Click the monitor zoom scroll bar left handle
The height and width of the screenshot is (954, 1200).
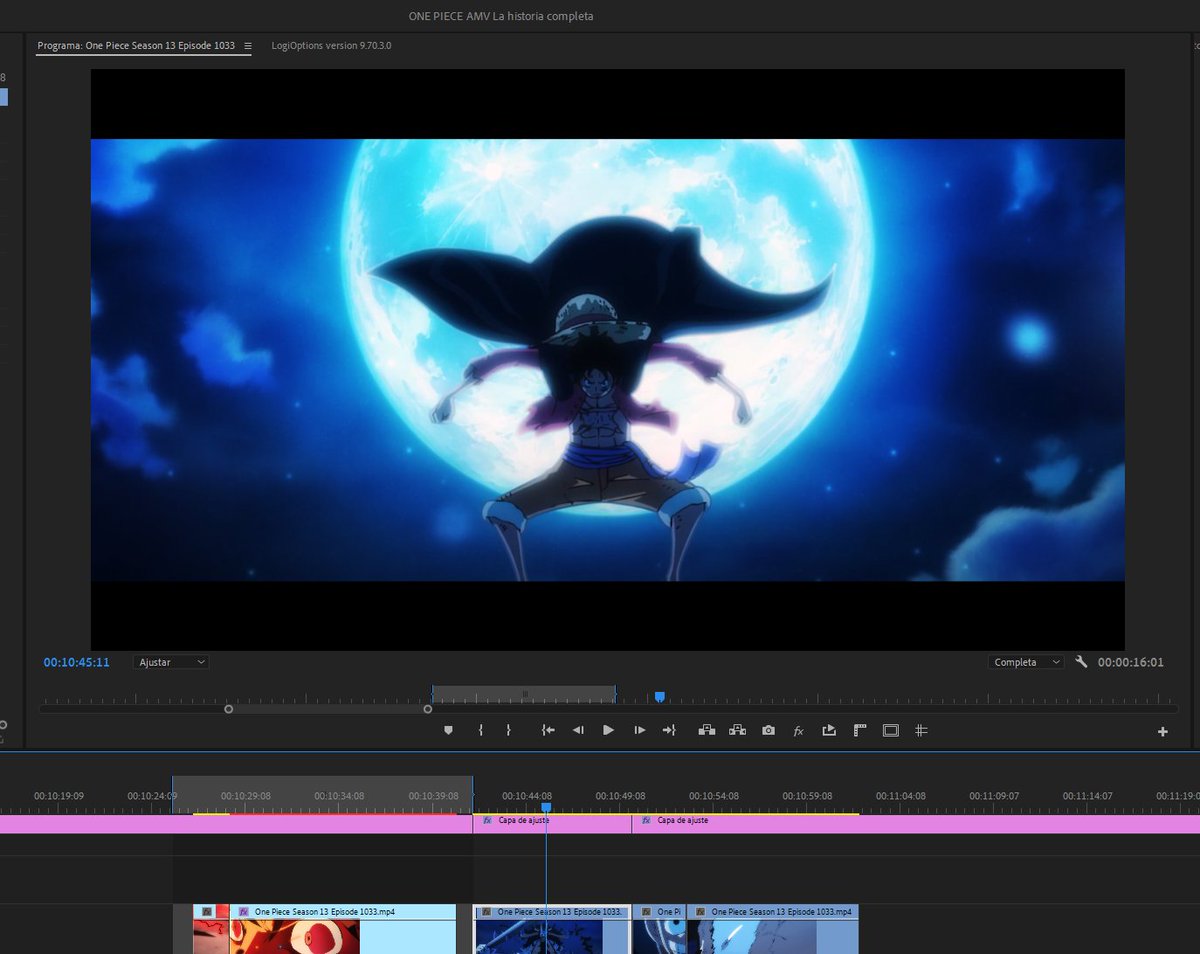[x=228, y=709]
